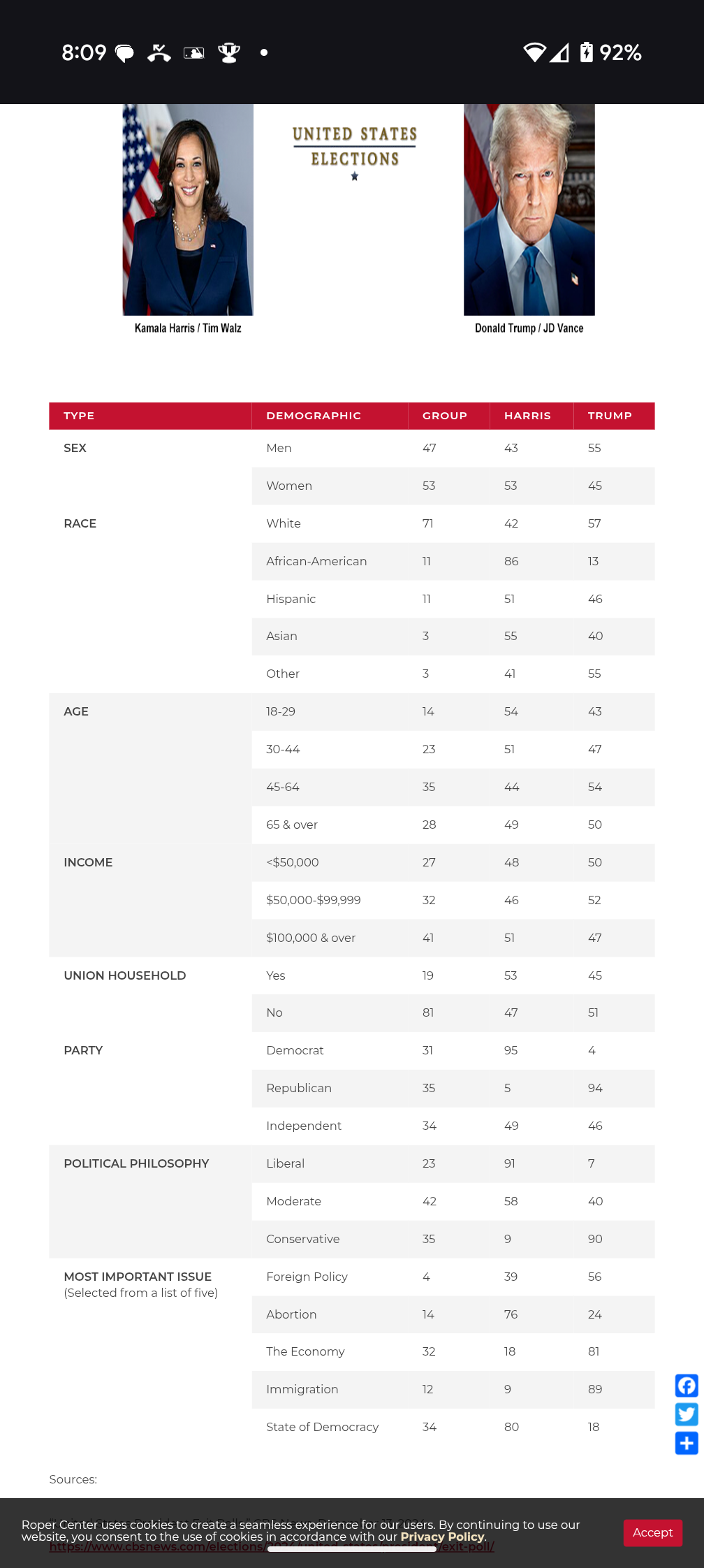Tap the chat bubble notification icon
The width and height of the screenshot is (704, 1568).
tap(124, 53)
